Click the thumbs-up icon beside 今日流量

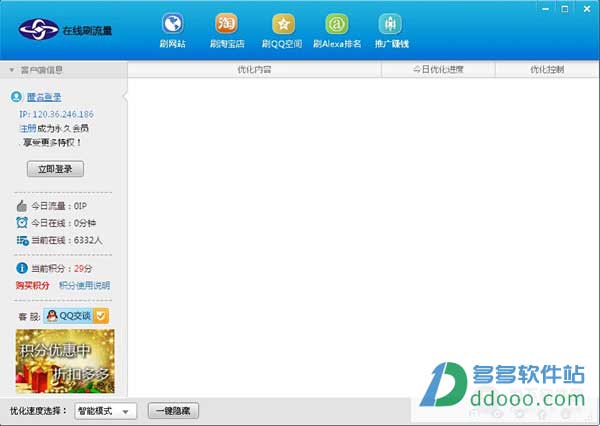coord(22,206)
